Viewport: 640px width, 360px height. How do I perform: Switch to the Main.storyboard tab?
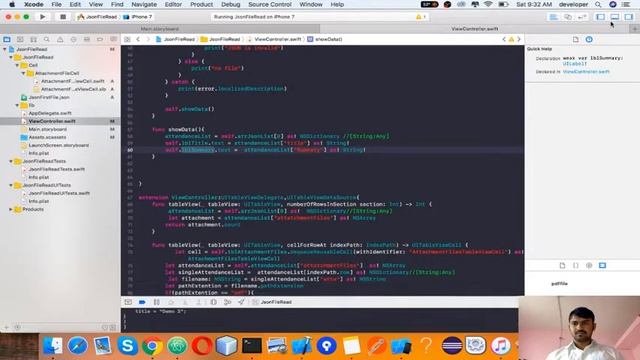coord(160,29)
